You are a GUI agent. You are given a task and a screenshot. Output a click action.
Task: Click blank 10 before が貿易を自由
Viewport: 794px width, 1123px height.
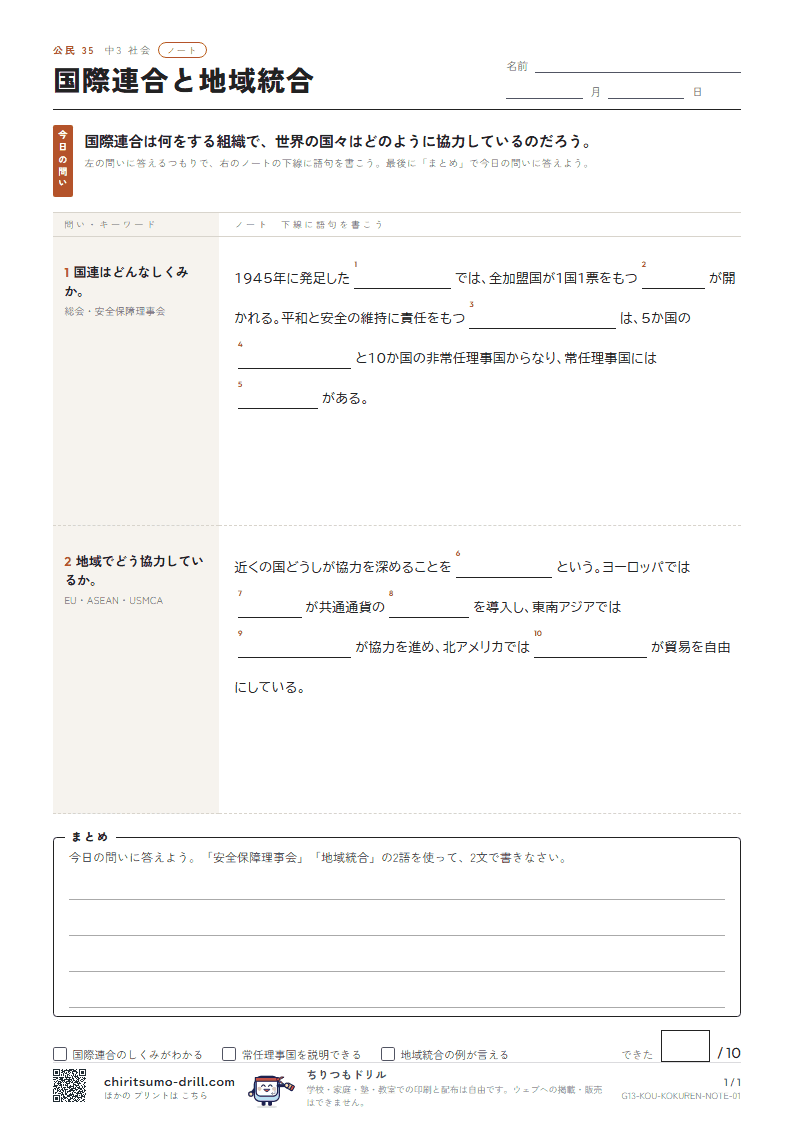(x=591, y=647)
